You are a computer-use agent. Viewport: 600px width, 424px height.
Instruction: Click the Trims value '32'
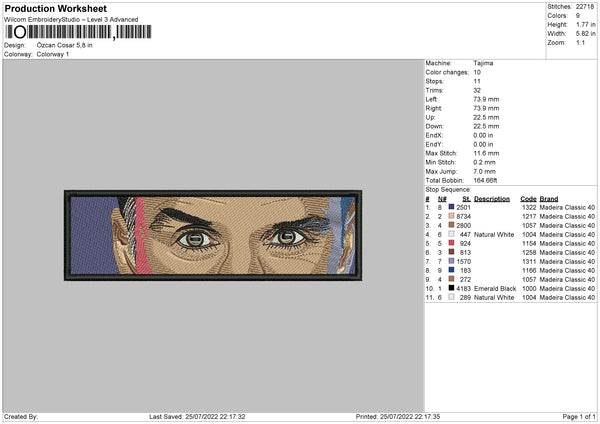(x=477, y=90)
